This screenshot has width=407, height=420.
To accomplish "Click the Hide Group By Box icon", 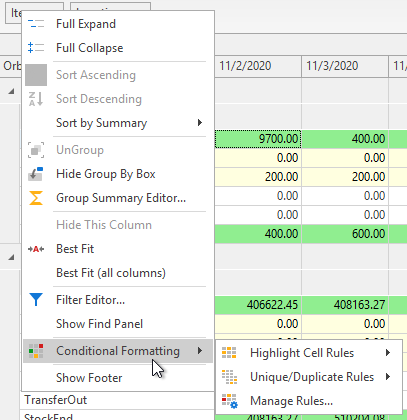I will click(36, 174).
